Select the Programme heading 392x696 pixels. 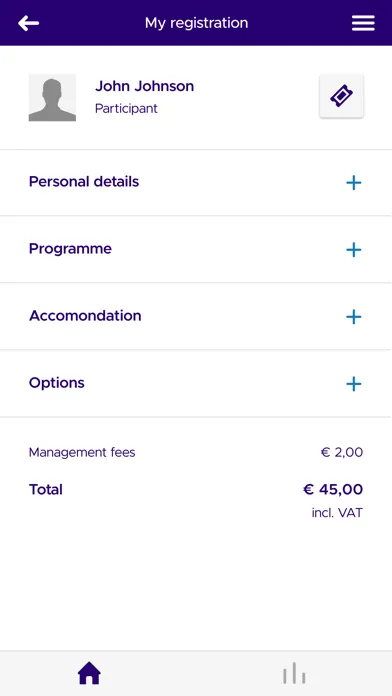click(x=70, y=249)
